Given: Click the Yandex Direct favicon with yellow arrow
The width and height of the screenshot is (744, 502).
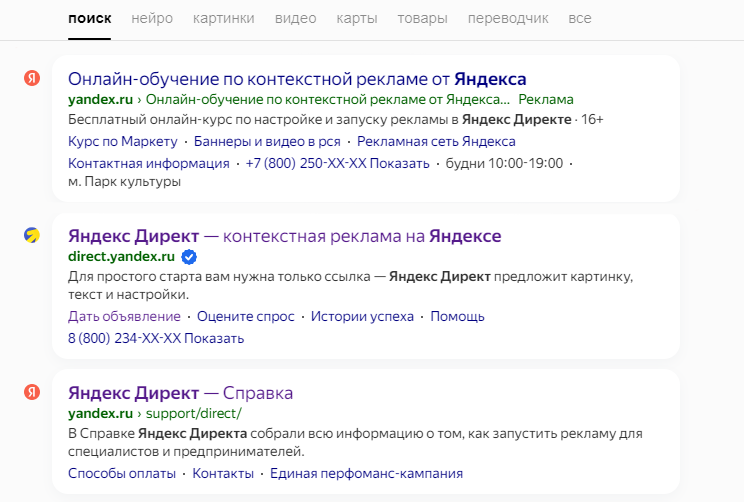Looking at the screenshot, I should pyautogui.click(x=32, y=235).
